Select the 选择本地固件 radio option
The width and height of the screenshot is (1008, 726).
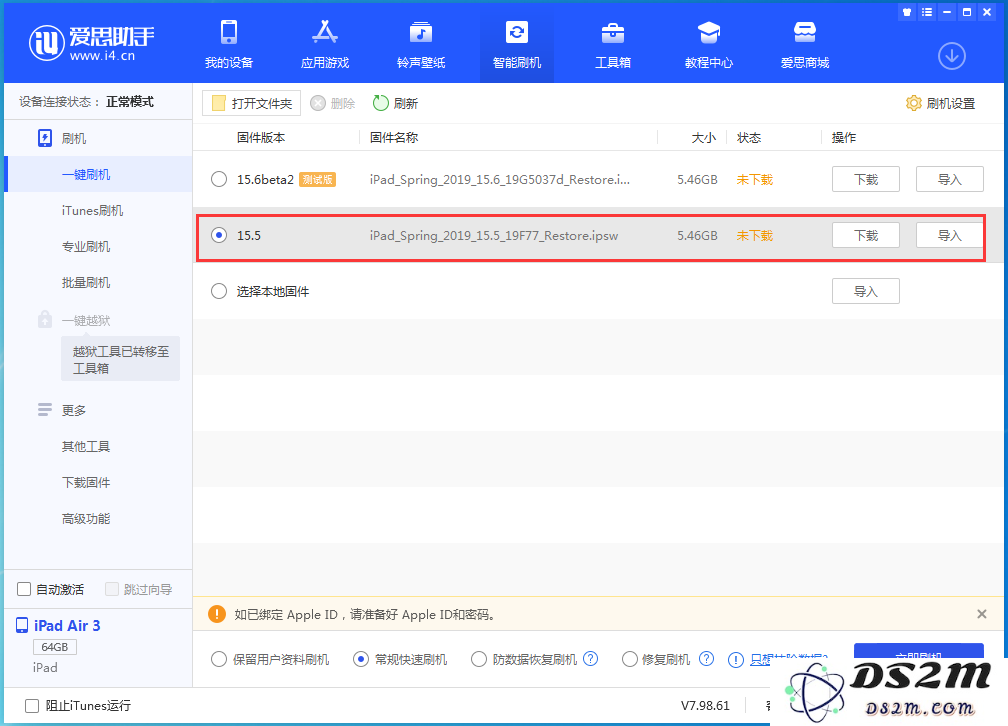pyautogui.click(x=219, y=291)
